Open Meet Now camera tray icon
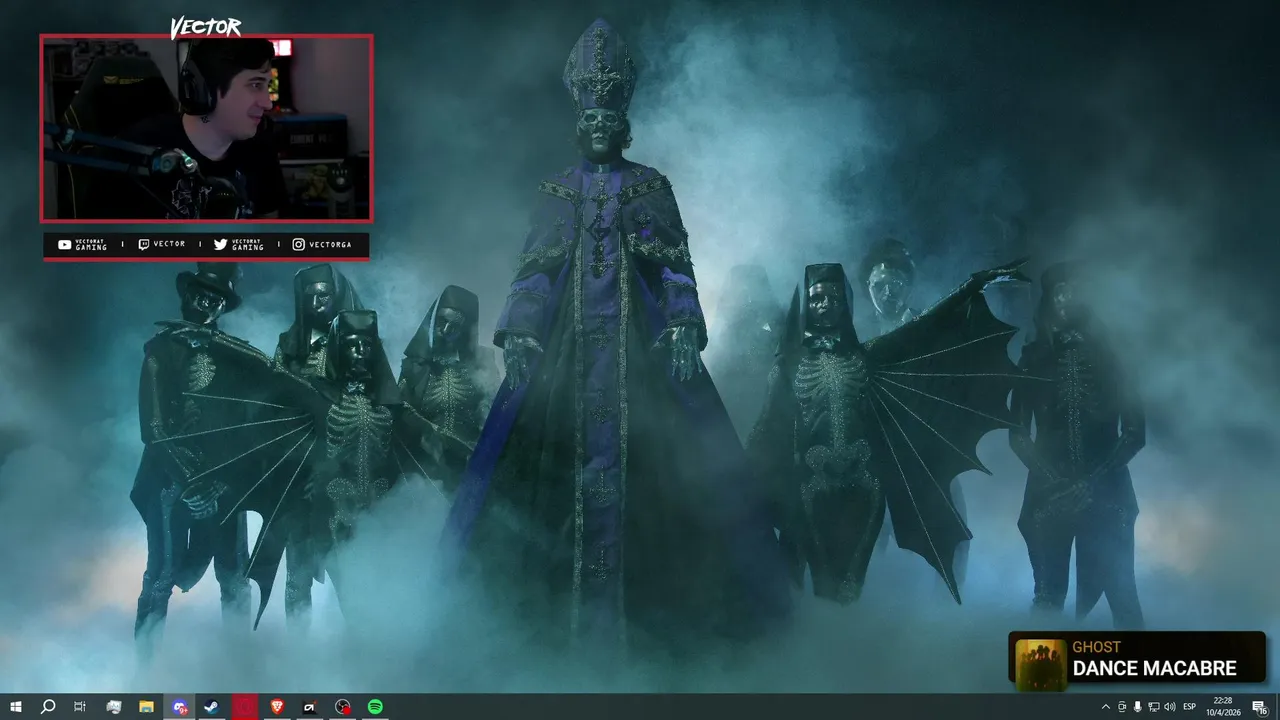 [1121, 707]
